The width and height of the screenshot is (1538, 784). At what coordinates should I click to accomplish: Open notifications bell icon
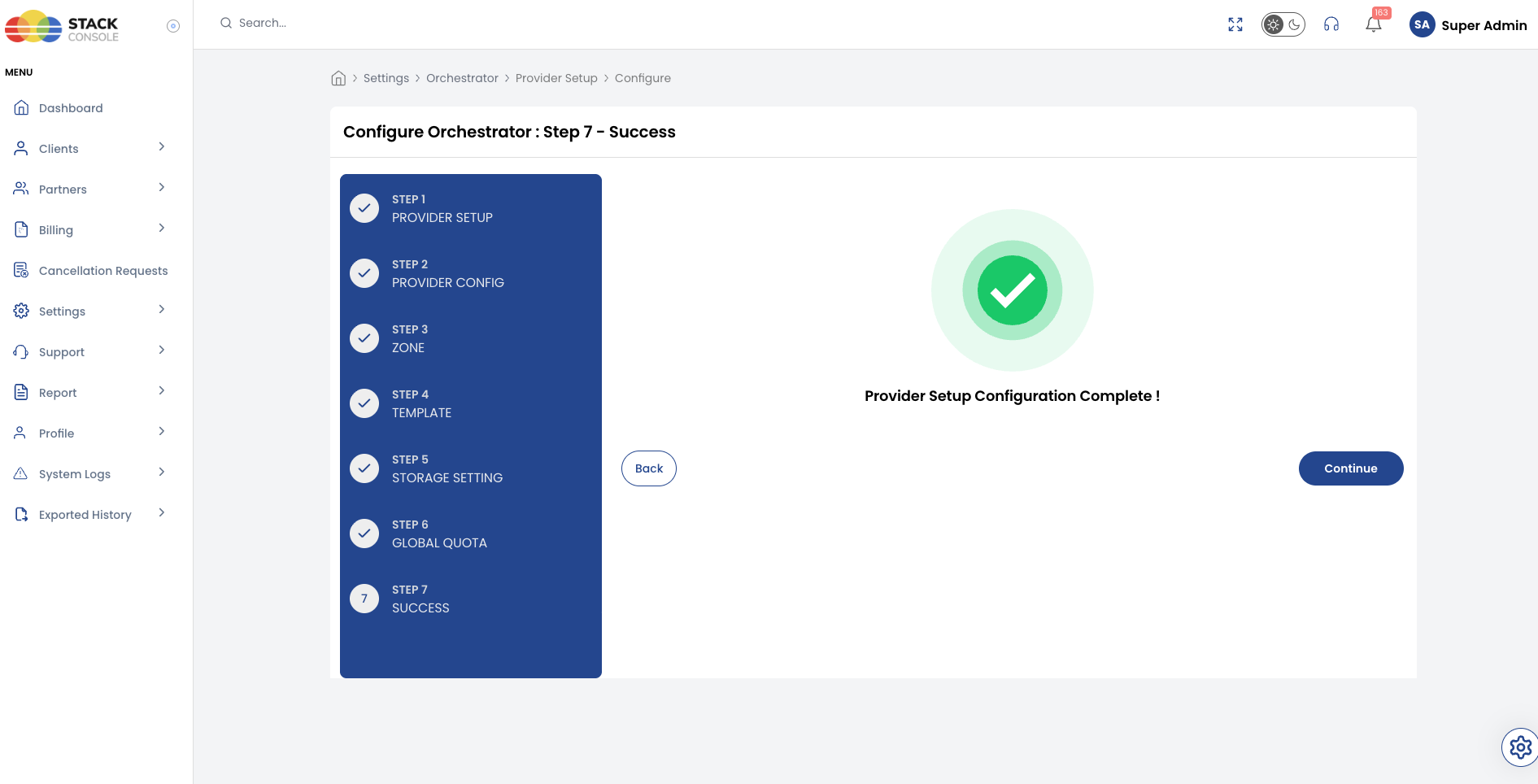click(1374, 24)
